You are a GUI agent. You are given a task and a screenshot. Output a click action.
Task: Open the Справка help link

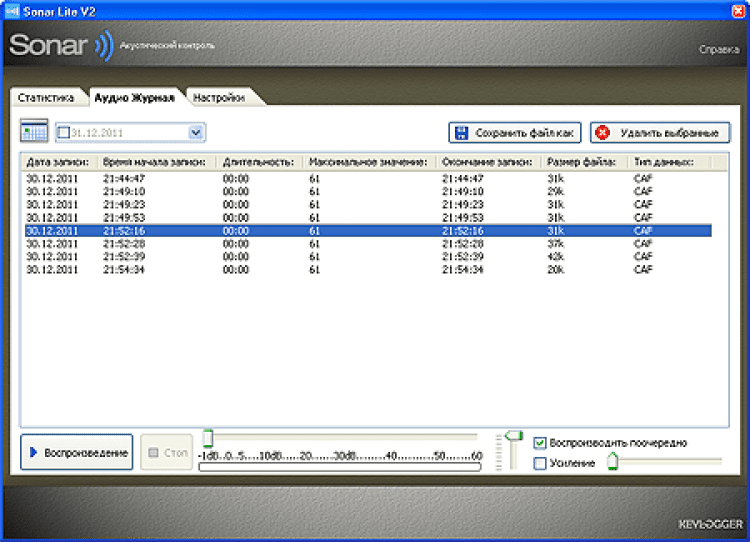[x=719, y=49]
